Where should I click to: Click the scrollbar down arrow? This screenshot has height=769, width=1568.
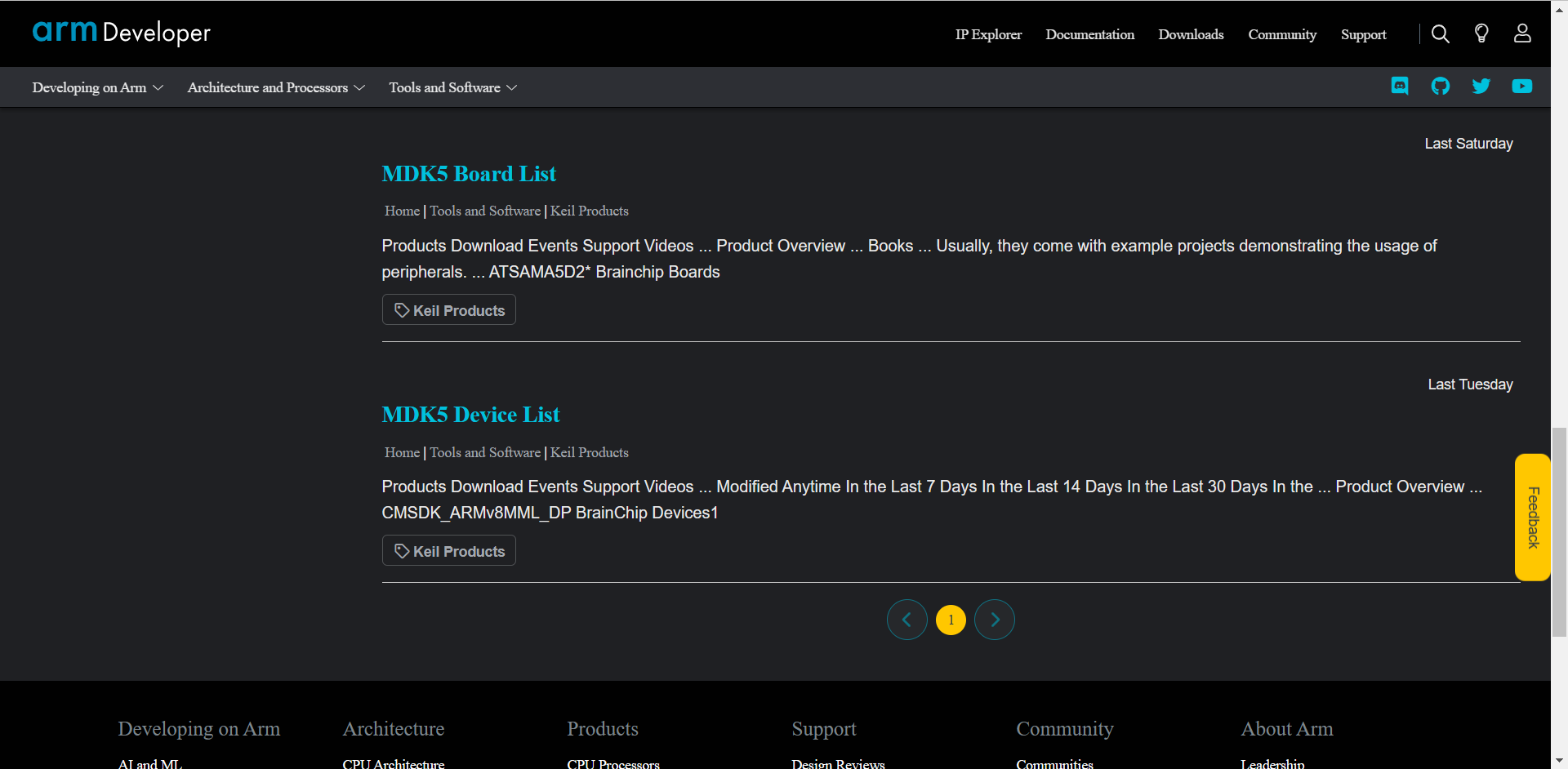pyautogui.click(x=1559, y=762)
